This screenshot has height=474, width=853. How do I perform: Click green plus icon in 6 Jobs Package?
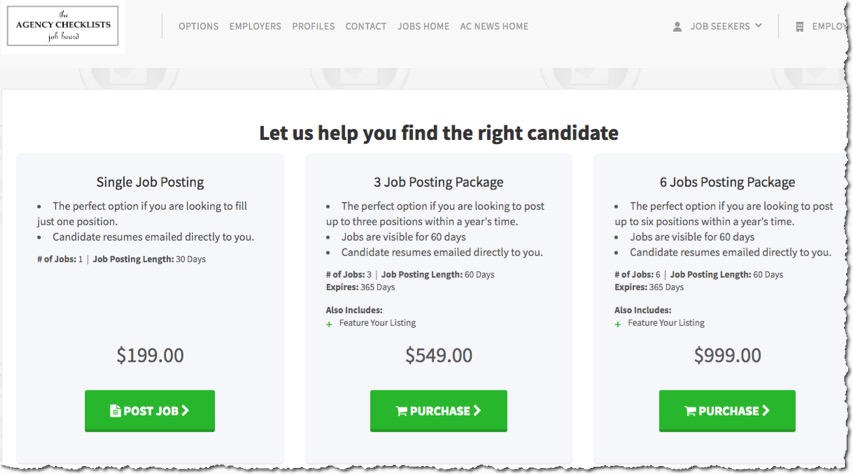[617, 324]
